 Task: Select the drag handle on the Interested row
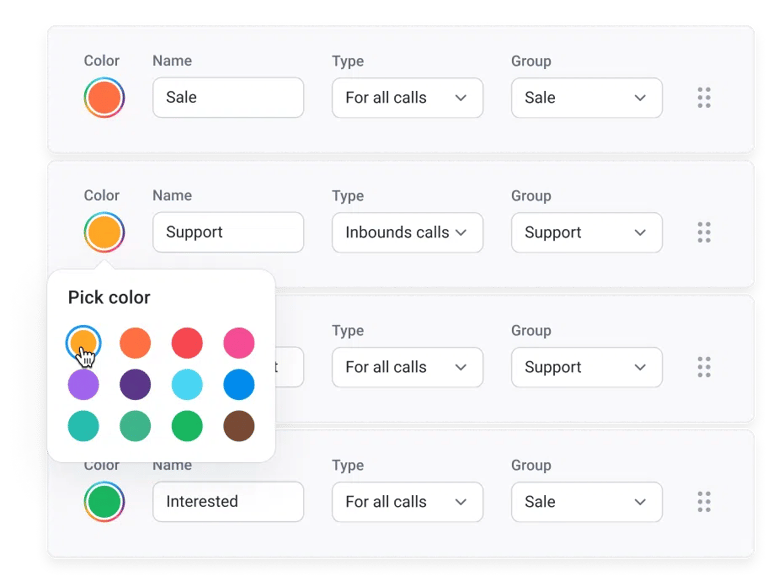coord(704,502)
